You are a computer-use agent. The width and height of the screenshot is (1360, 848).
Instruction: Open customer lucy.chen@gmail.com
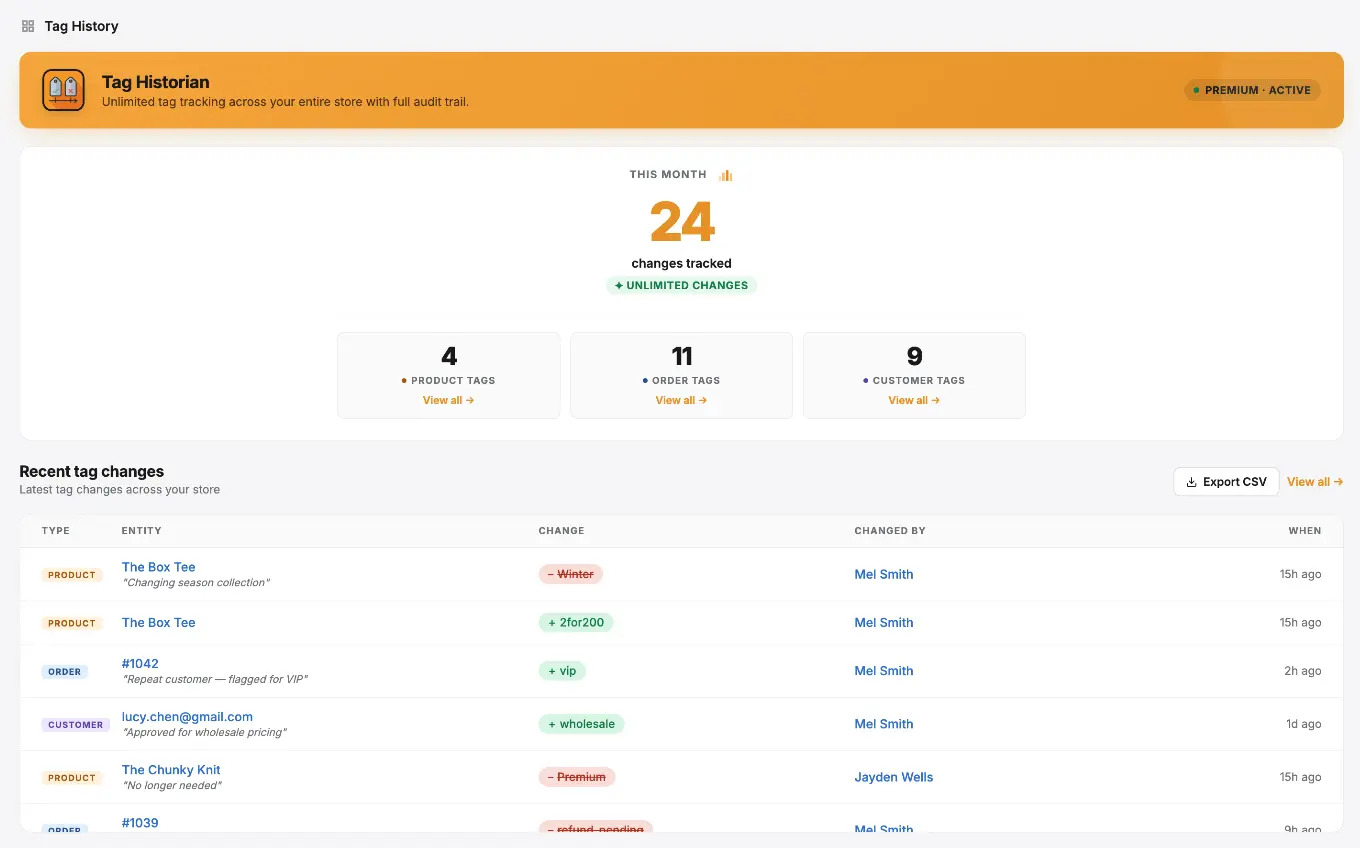coord(187,716)
